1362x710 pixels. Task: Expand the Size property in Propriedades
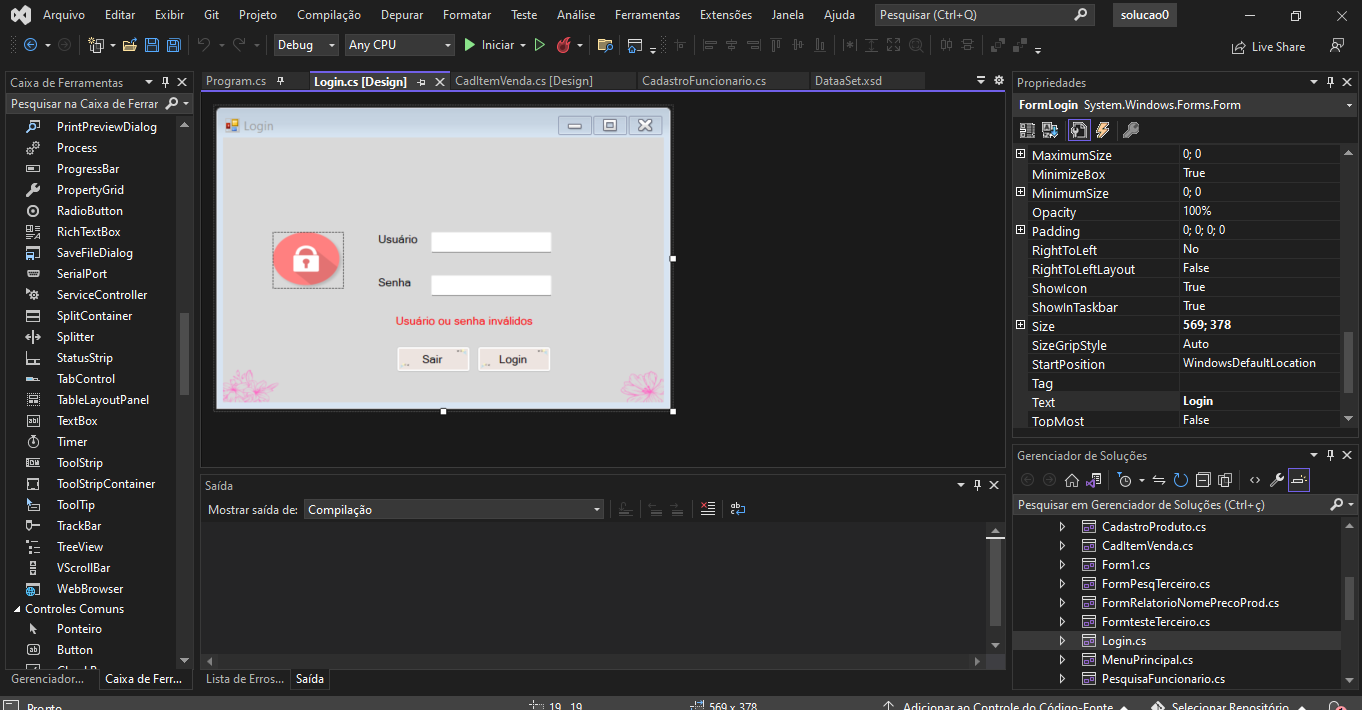click(1020, 326)
